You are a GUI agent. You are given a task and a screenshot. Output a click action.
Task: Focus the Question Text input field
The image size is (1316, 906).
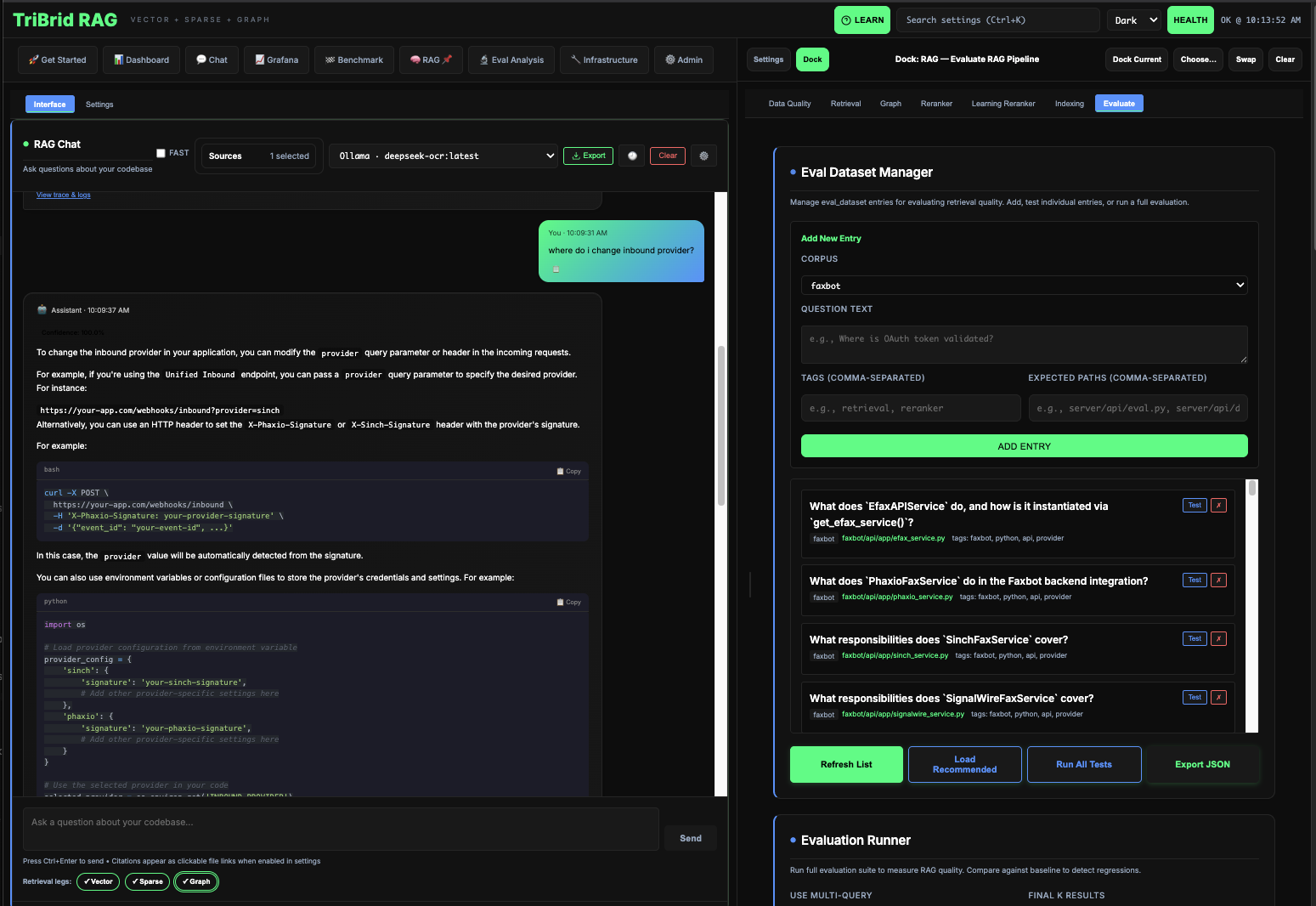pyautogui.click(x=1024, y=344)
